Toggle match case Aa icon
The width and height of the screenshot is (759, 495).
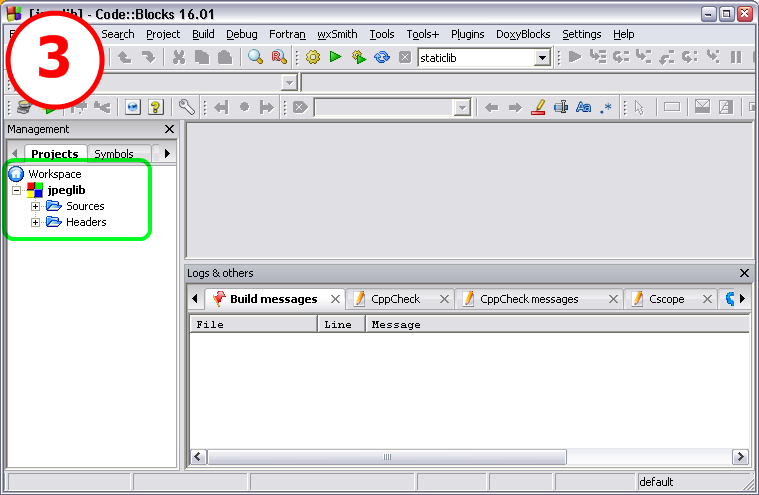pos(584,107)
